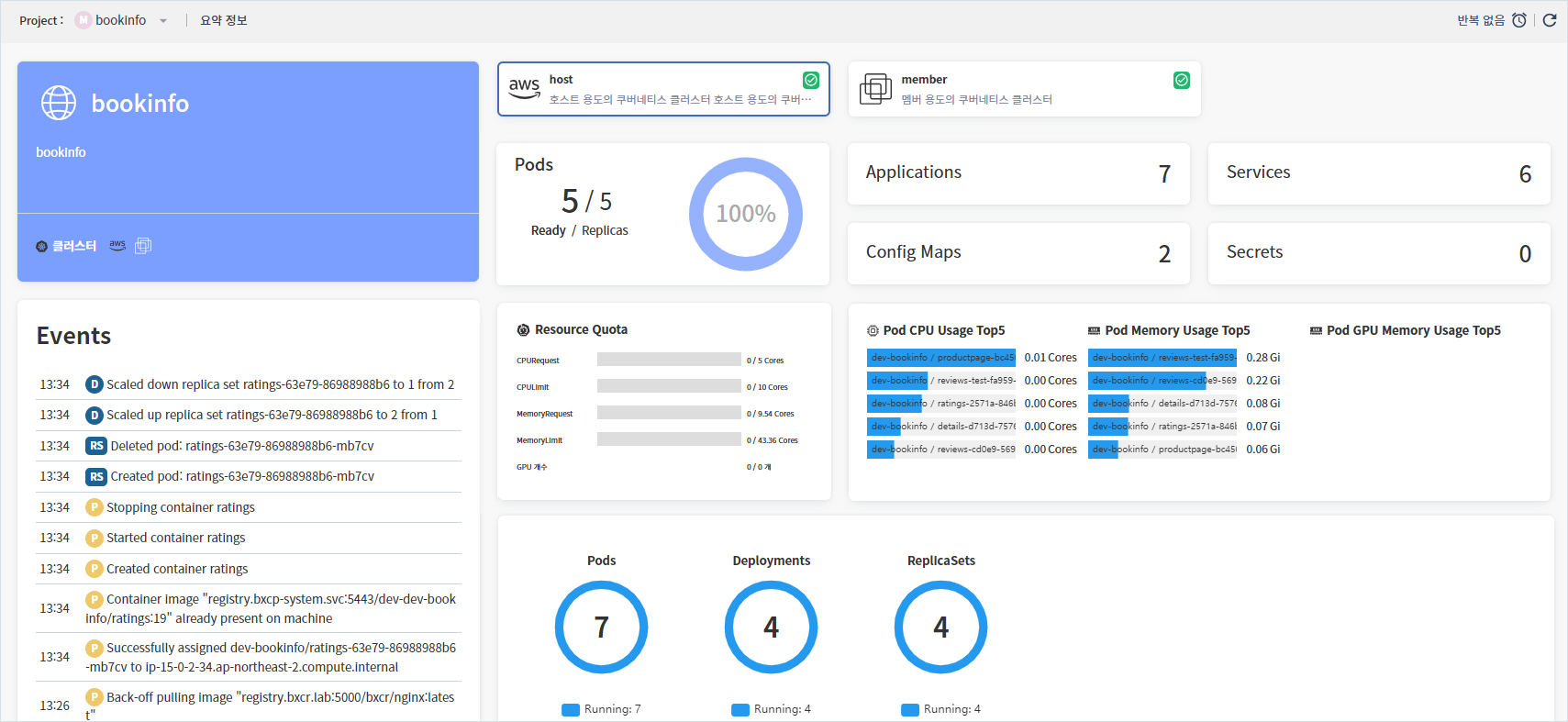
Task: Click the P badge on the Back-off pulling image event
Action: (x=94, y=697)
